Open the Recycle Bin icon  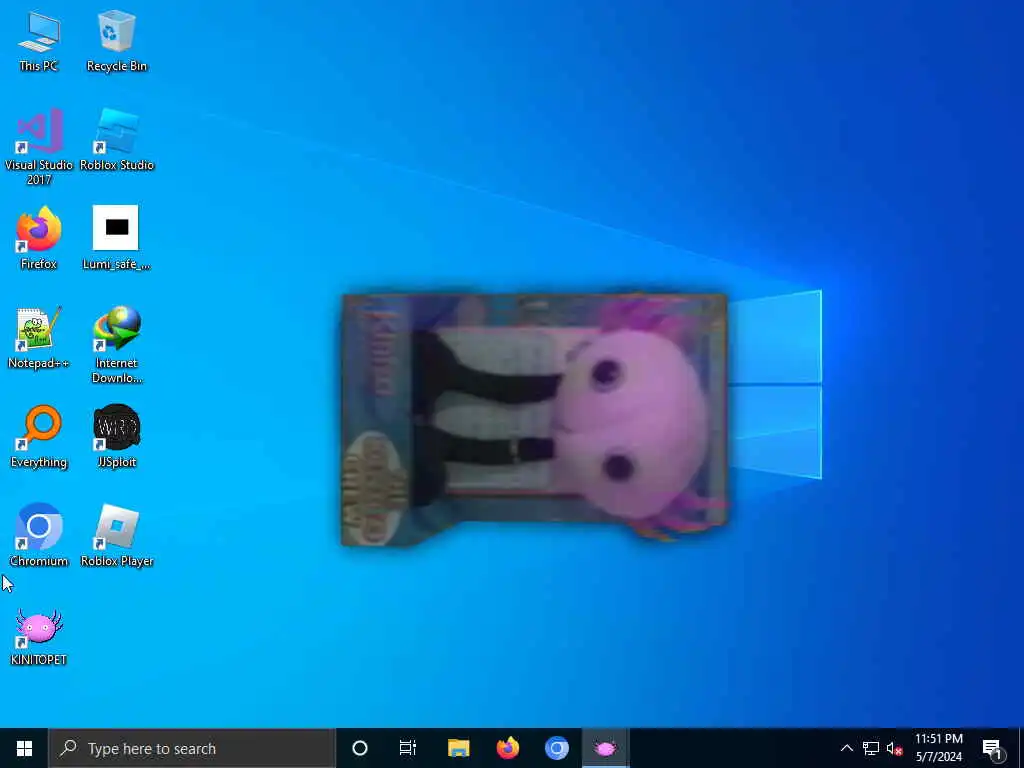click(x=117, y=40)
